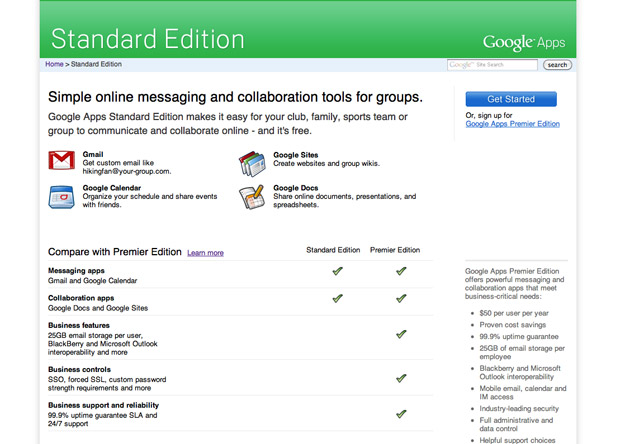
Task: Click the Google Docs icon
Action: [251, 197]
